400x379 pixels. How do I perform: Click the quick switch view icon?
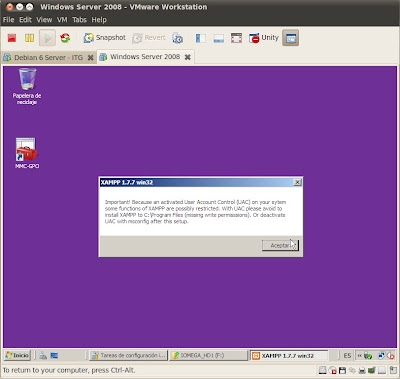[219, 38]
